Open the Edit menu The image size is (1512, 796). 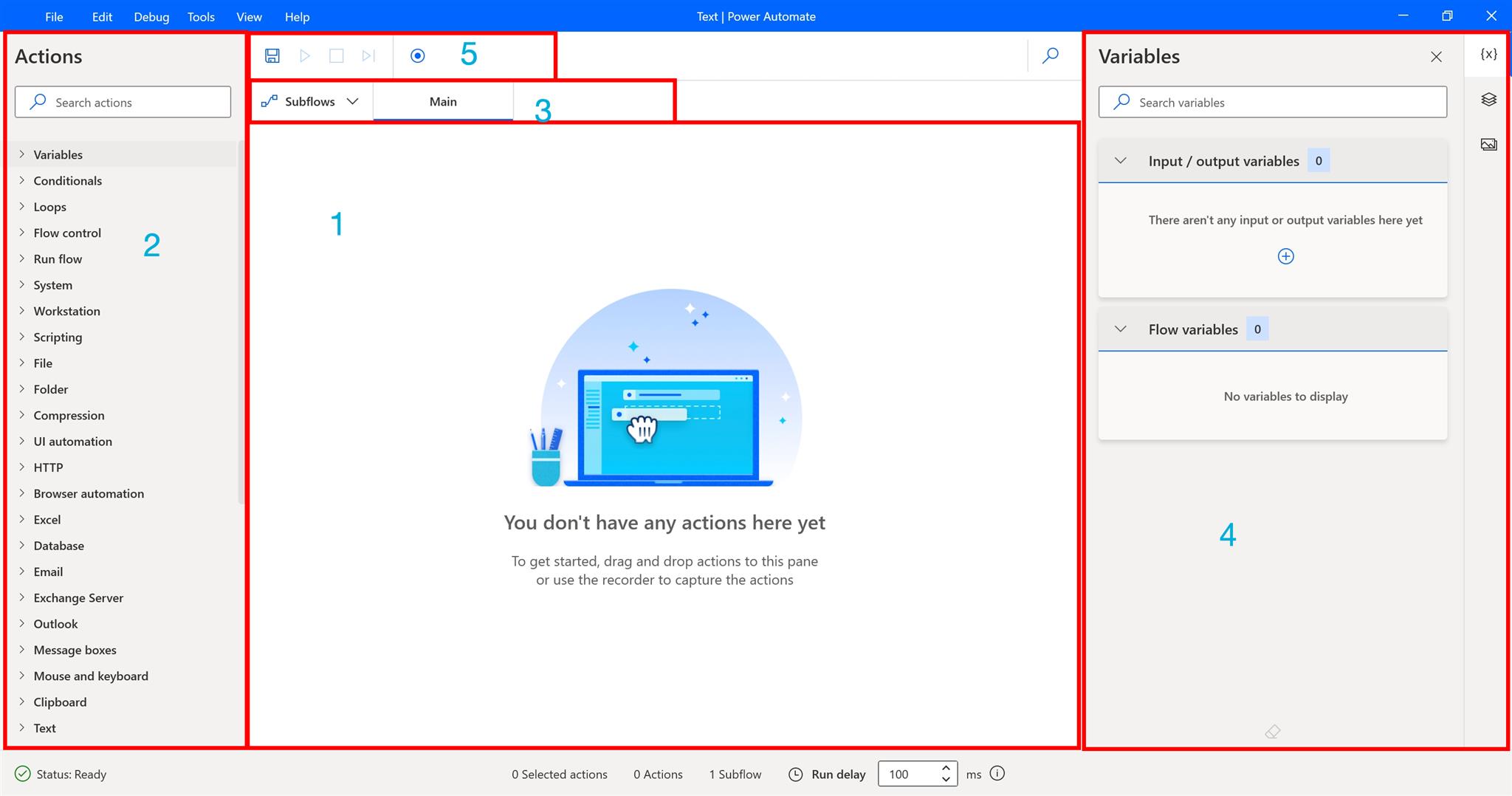coord(102,16)
